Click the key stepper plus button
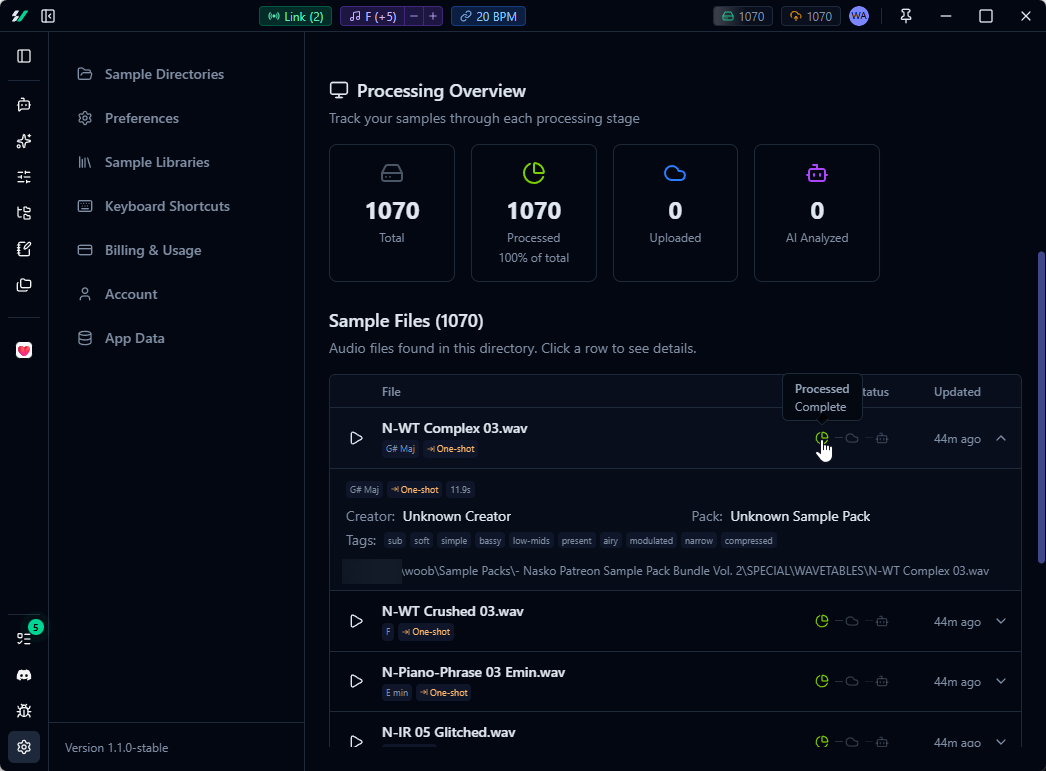Viewport: 1046px width, 771px height. [x=432, y=16]
